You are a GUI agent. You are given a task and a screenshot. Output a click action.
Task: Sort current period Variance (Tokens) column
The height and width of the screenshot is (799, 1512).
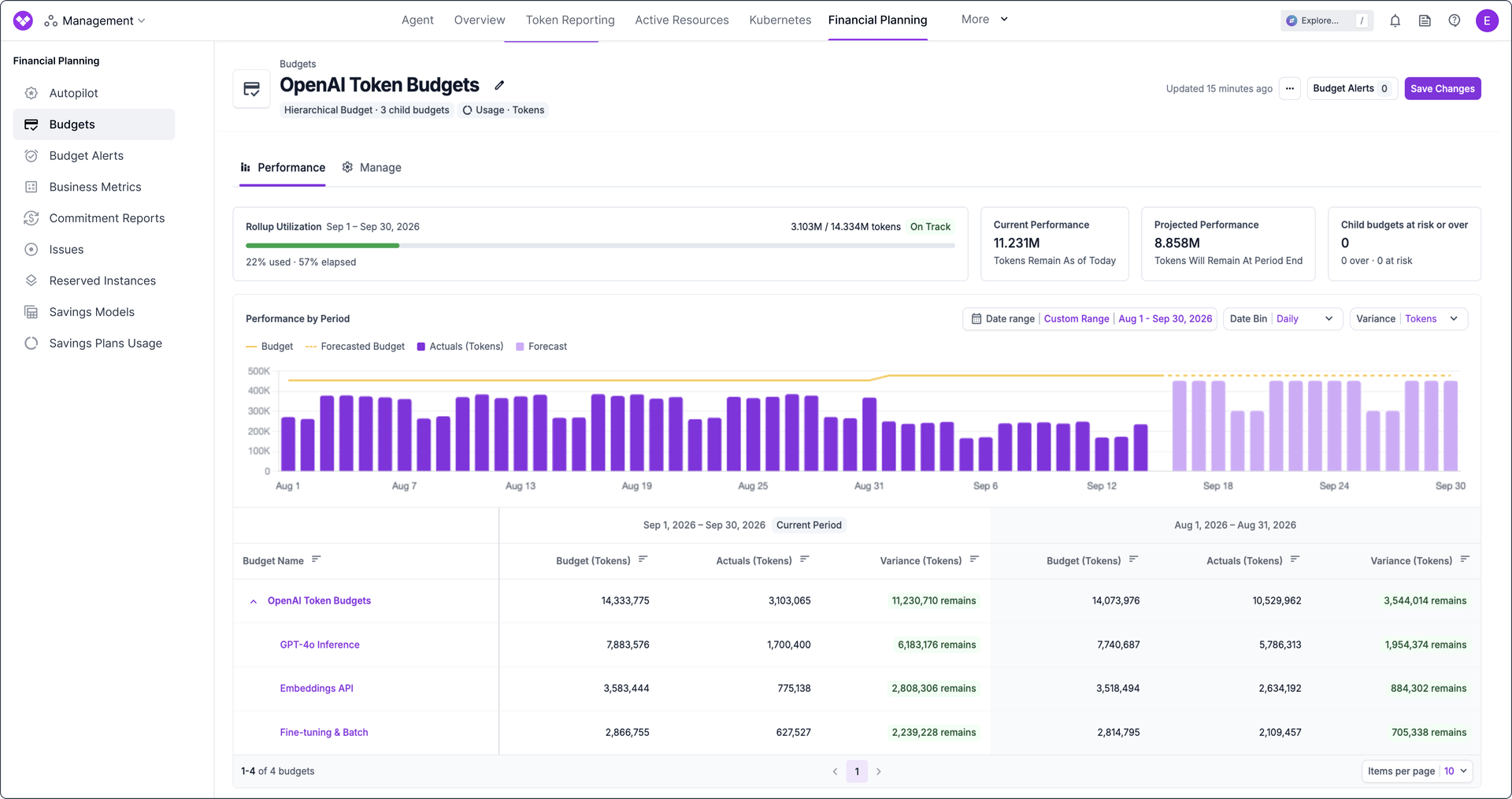pyautogui.click(x=975, y=559)
